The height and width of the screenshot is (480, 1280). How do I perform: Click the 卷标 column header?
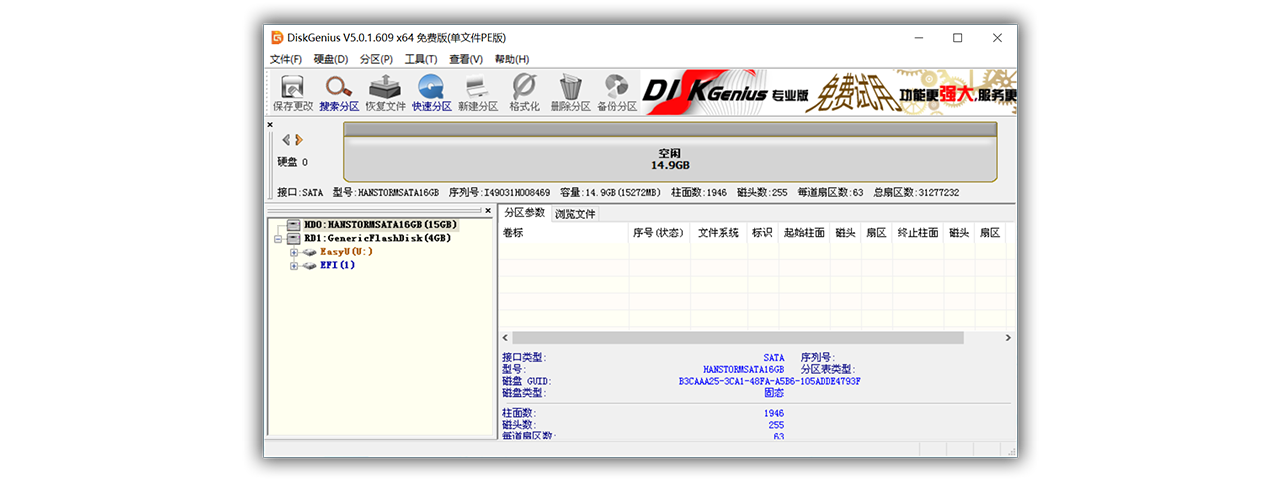tap(563, 233)
